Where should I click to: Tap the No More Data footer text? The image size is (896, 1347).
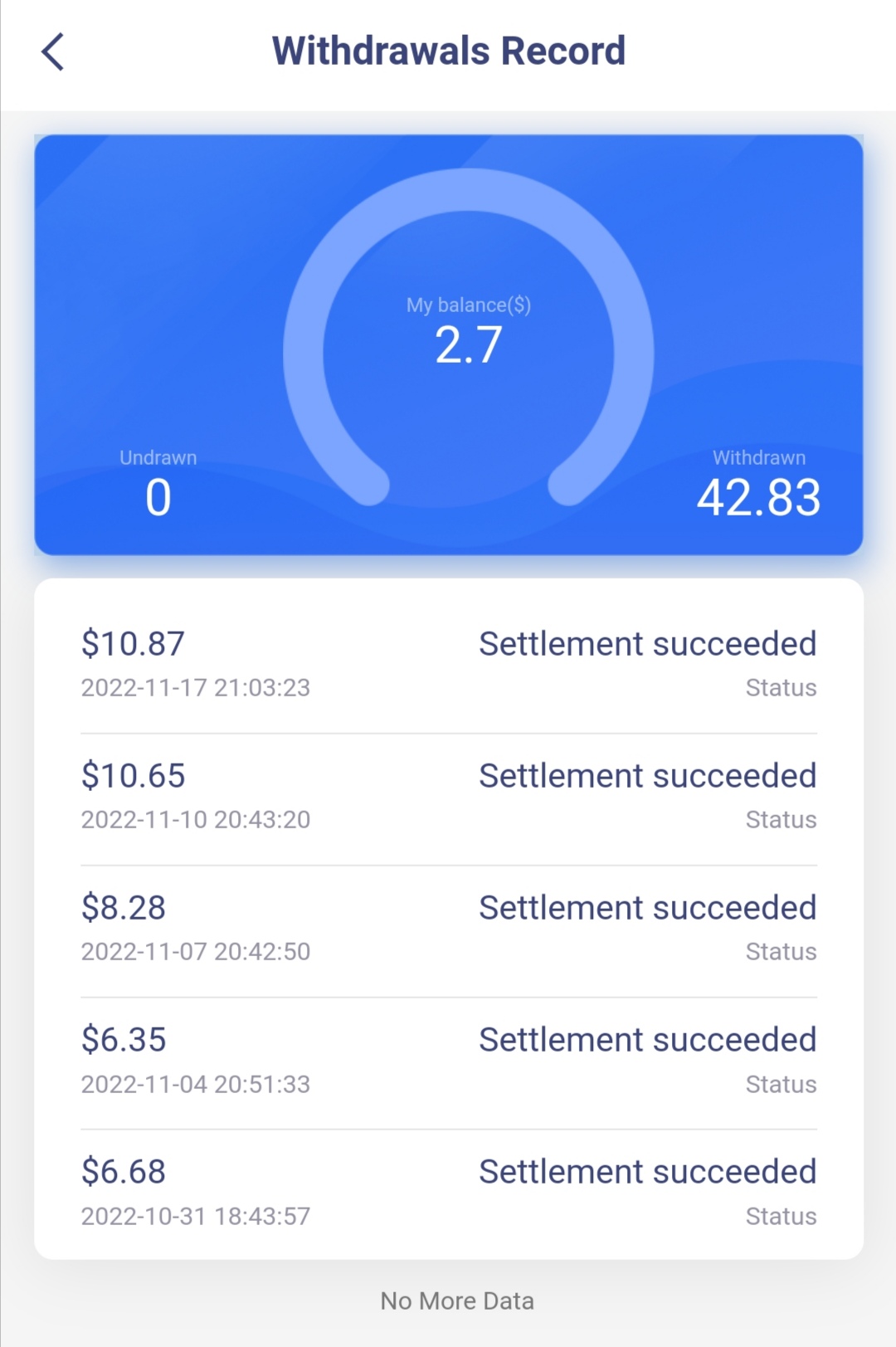click(x=457, y=1301)
